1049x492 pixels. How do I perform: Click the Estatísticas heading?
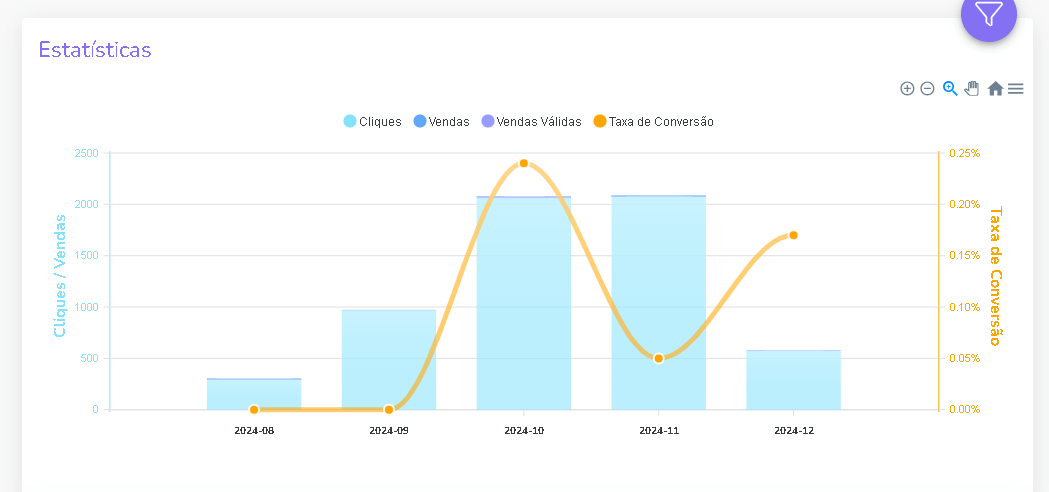[x=95, y=49]
